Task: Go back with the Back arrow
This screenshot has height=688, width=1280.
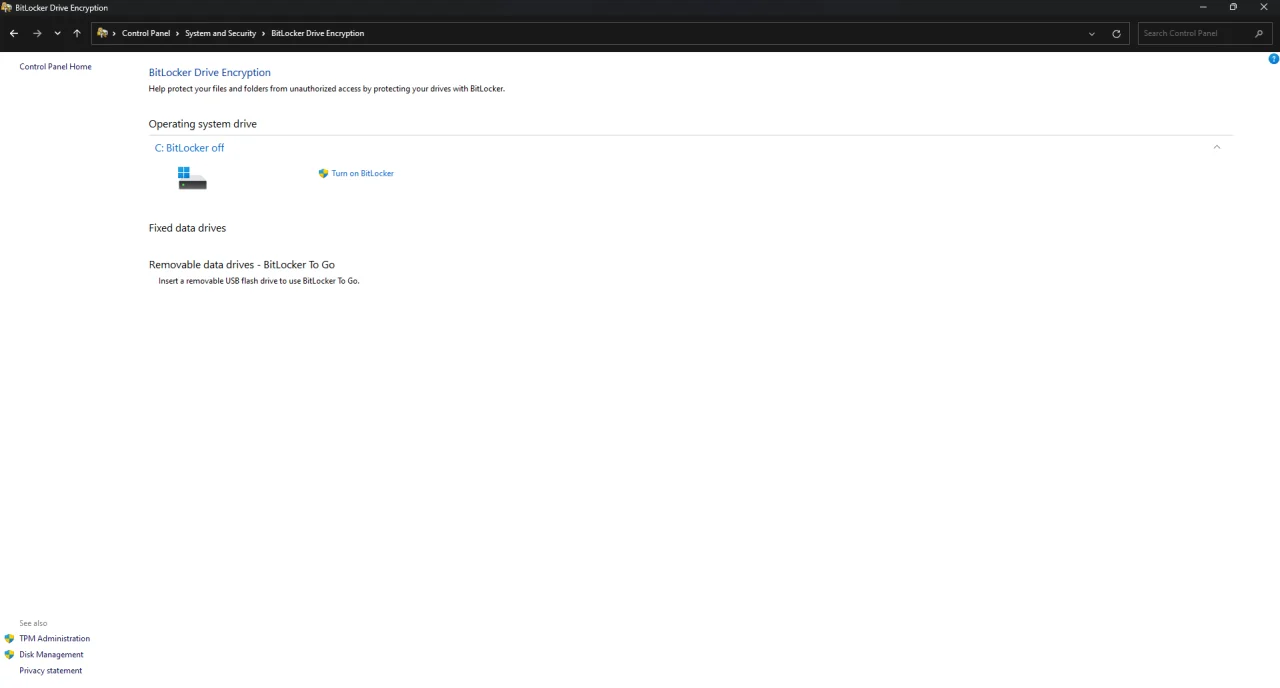Action: click(14, 33)
